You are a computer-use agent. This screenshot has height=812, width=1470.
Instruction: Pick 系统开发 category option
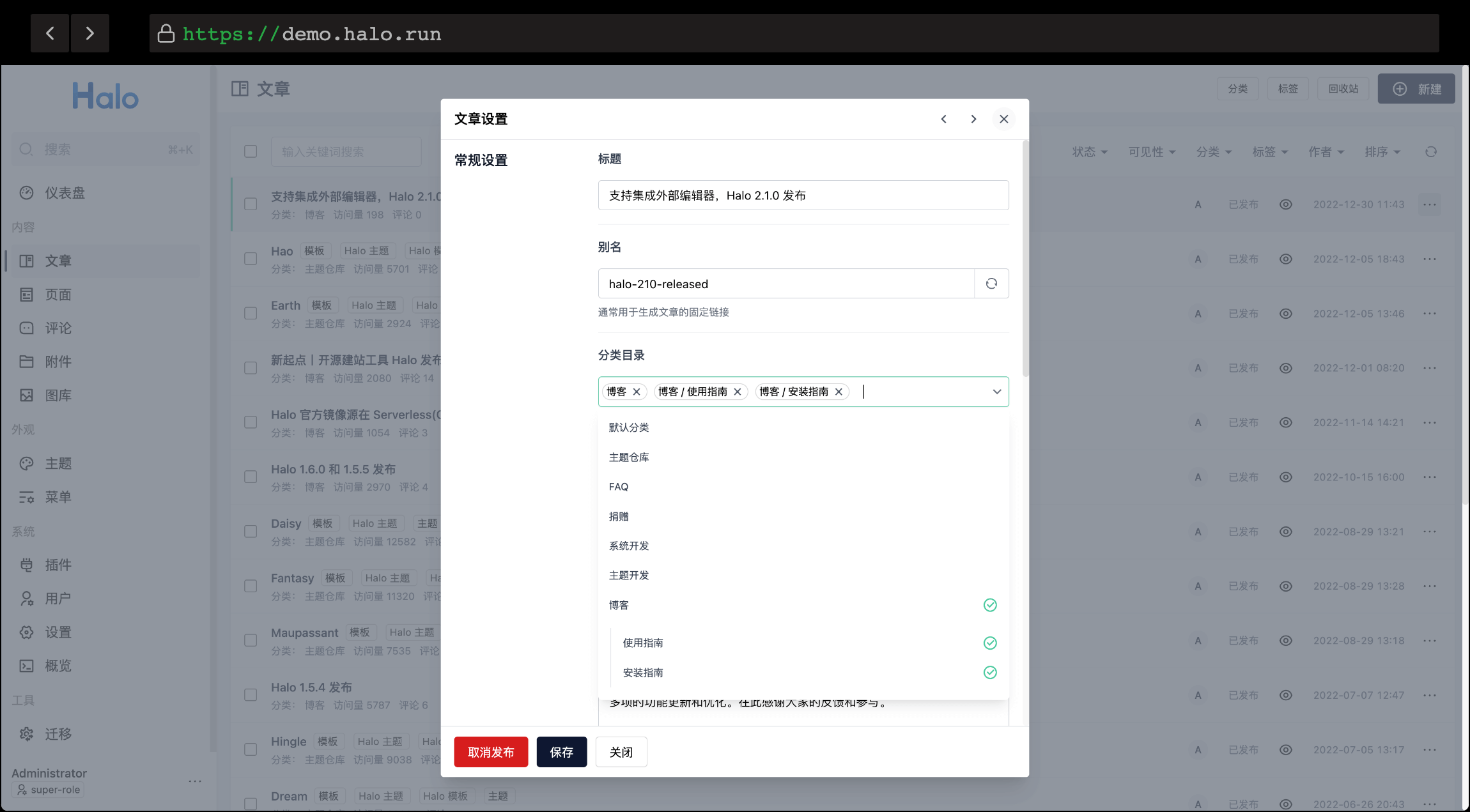coord(629,546)
